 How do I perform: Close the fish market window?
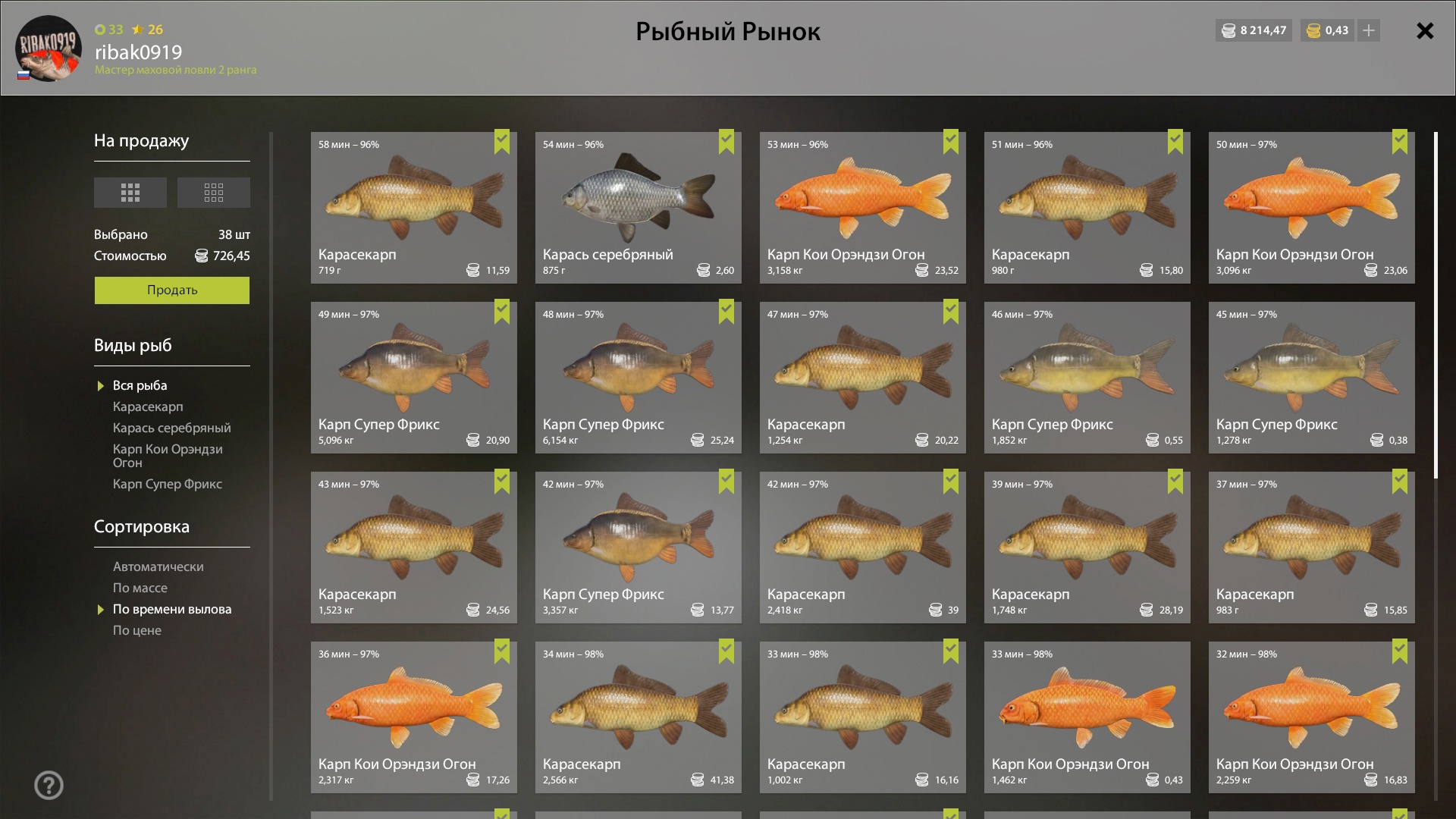(1425, 30)
